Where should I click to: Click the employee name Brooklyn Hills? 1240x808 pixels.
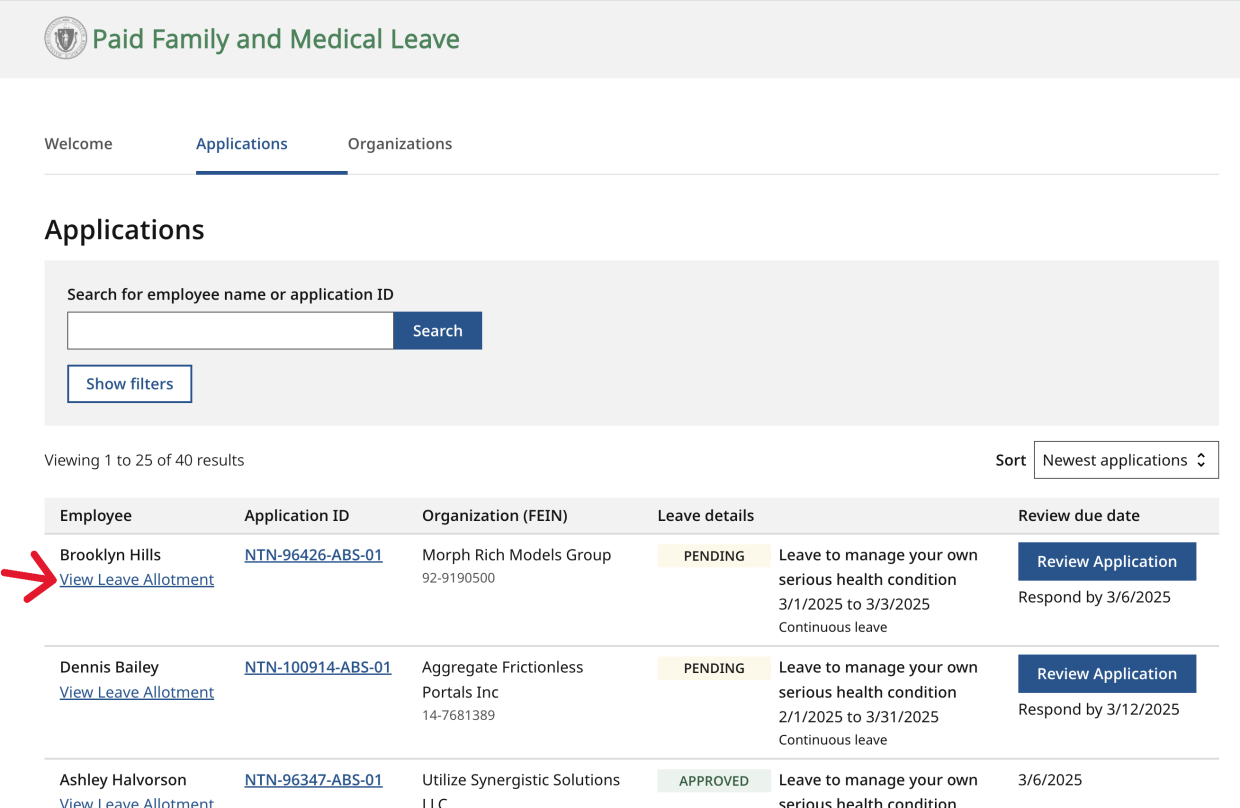pyautogui.click(x=110, y=555)
